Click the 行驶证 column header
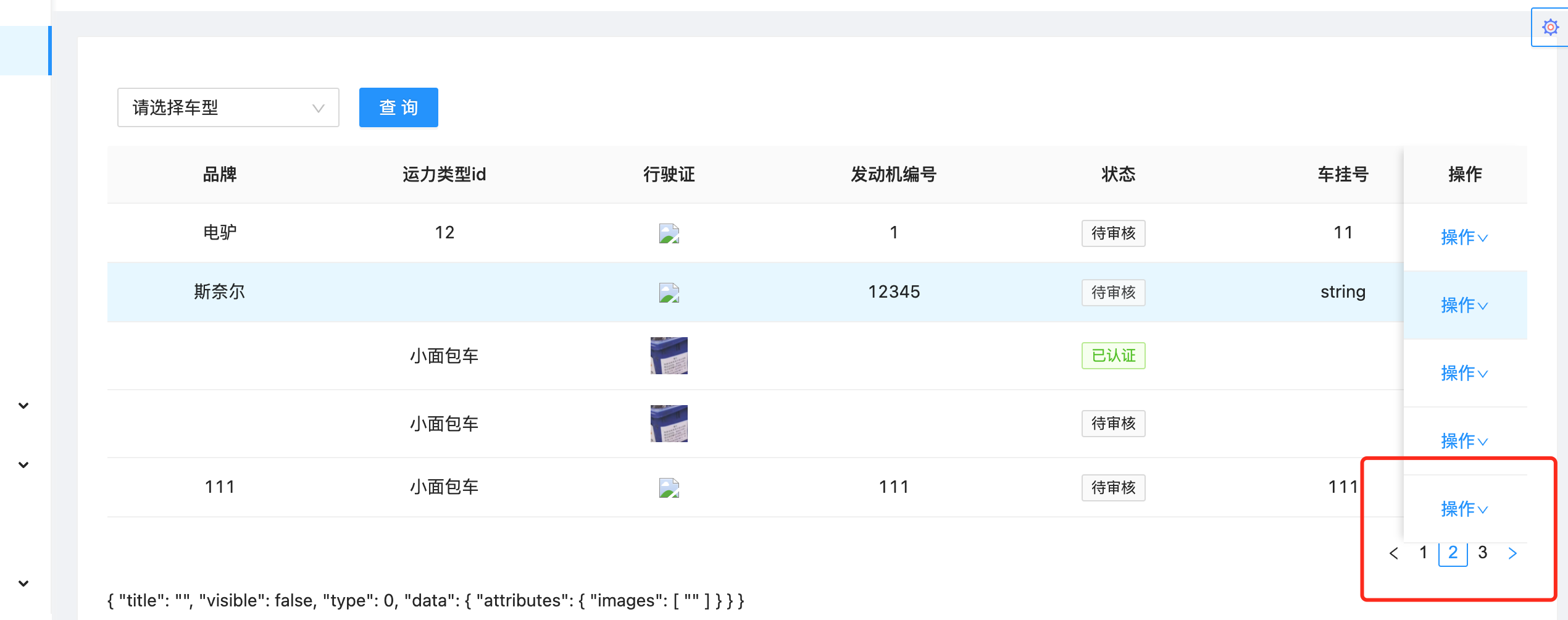This screenshot has height=620, width=1568. [x=669, y=175]
